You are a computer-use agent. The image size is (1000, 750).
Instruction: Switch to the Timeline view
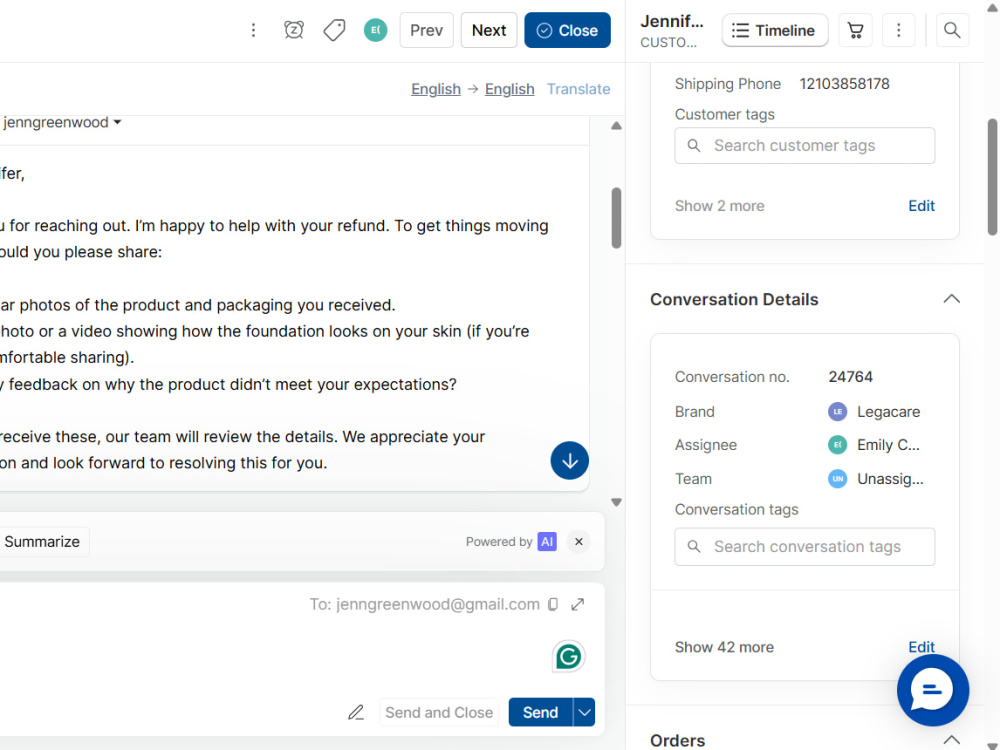775,30
